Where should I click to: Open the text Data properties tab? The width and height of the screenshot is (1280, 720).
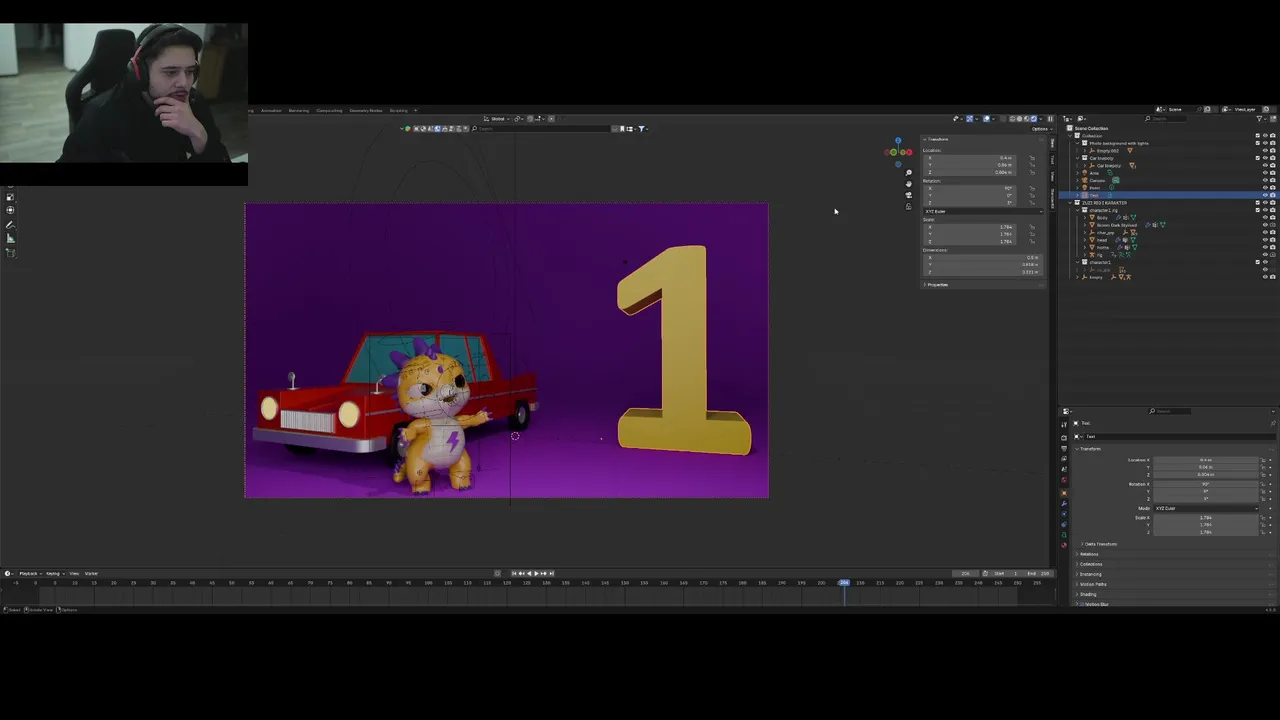pyautogui.click(x=1064, y=535)
